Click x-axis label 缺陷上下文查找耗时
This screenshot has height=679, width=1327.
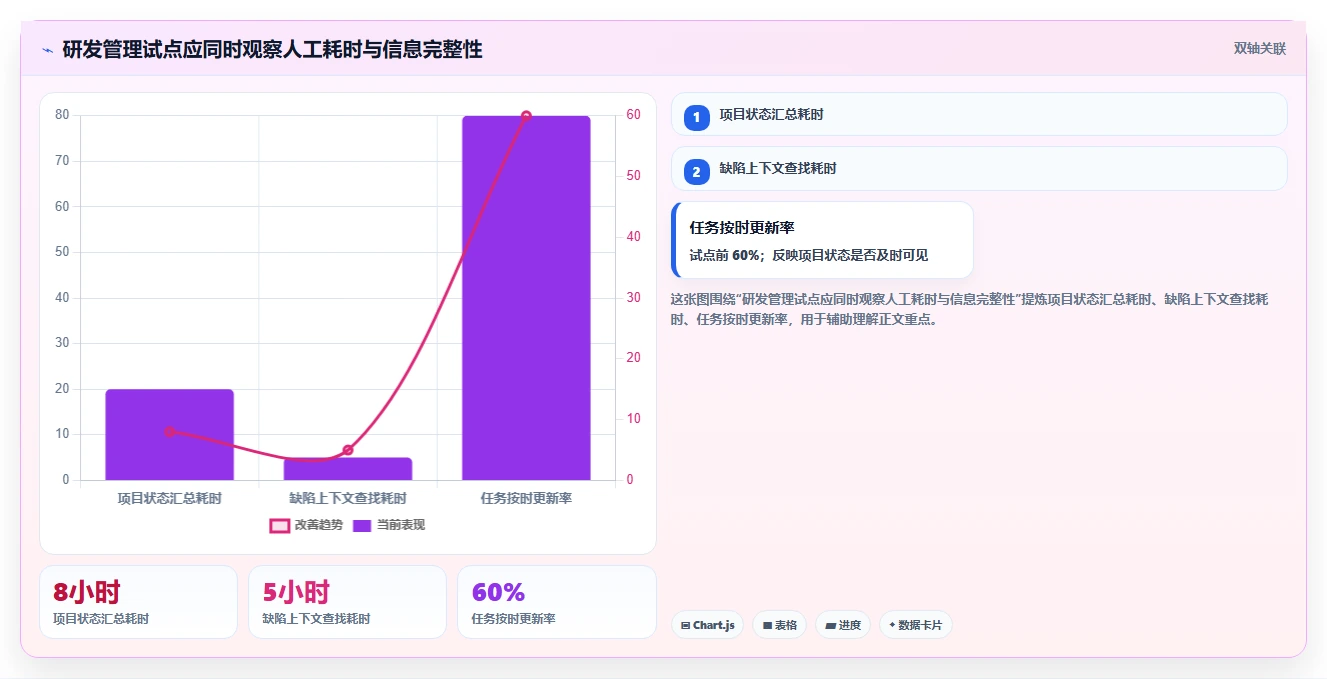(347, 497)
